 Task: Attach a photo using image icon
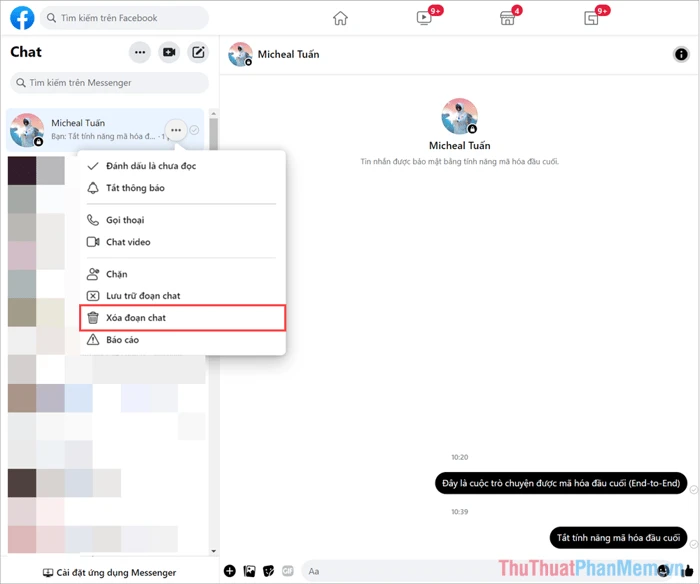249,571
